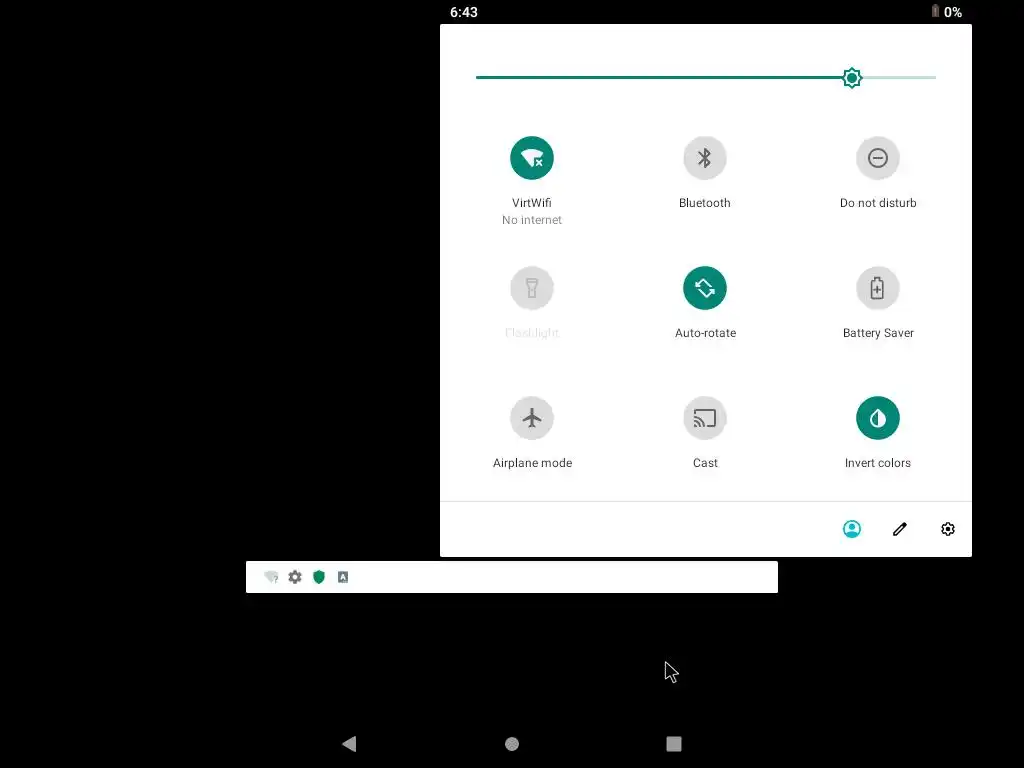Image resolution: width=1024 pixels, height=768 pixels.
Task: Click the battery icon in status bar
Action: [935, 11]
